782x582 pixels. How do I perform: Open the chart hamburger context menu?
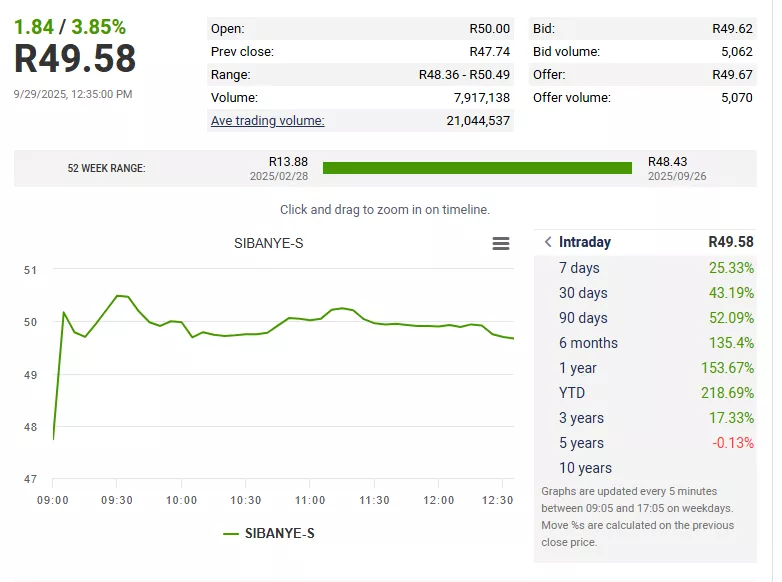point(501,243)
